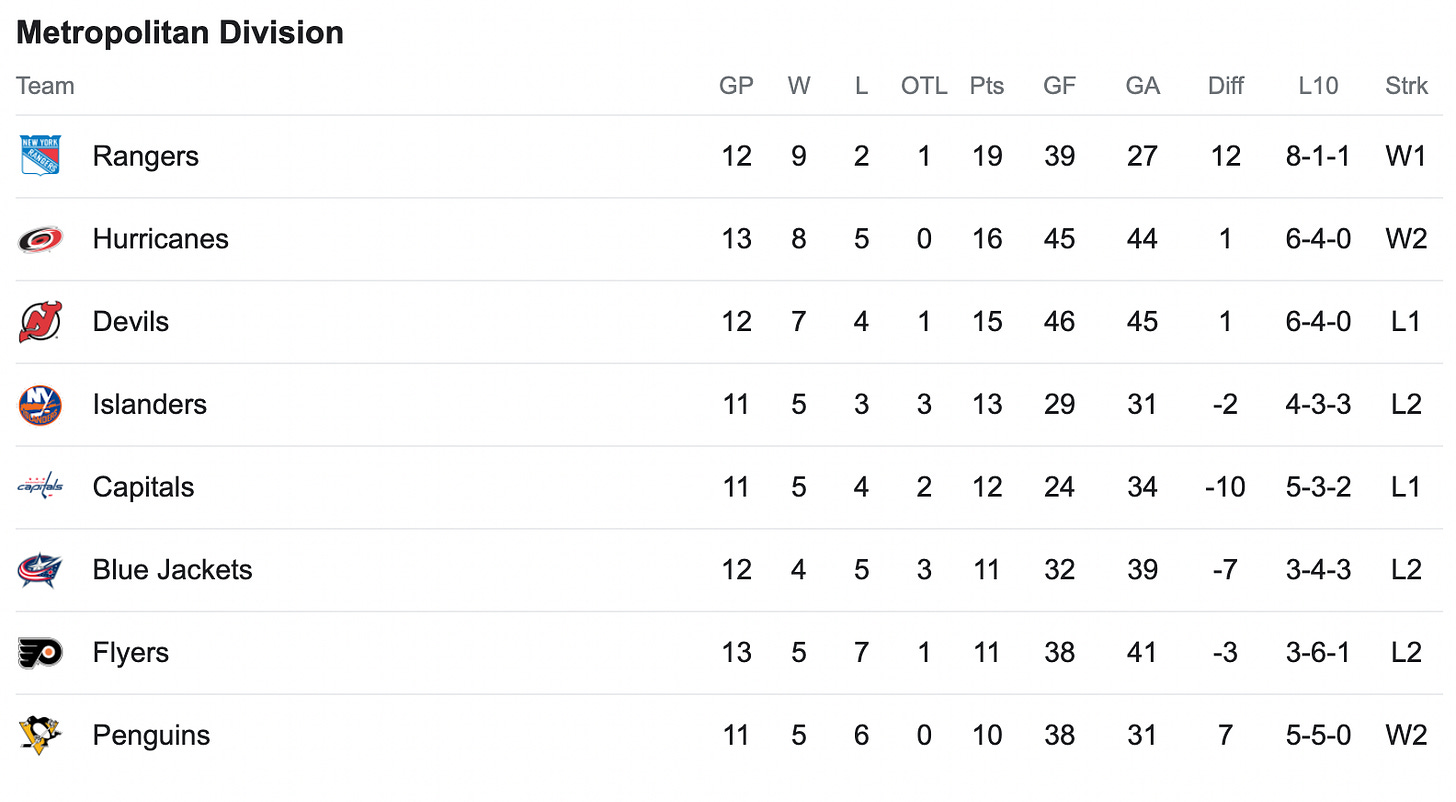Click the Pittsburgh Penguins logo
1456x802 pixels.
click(x=40, y=735)
